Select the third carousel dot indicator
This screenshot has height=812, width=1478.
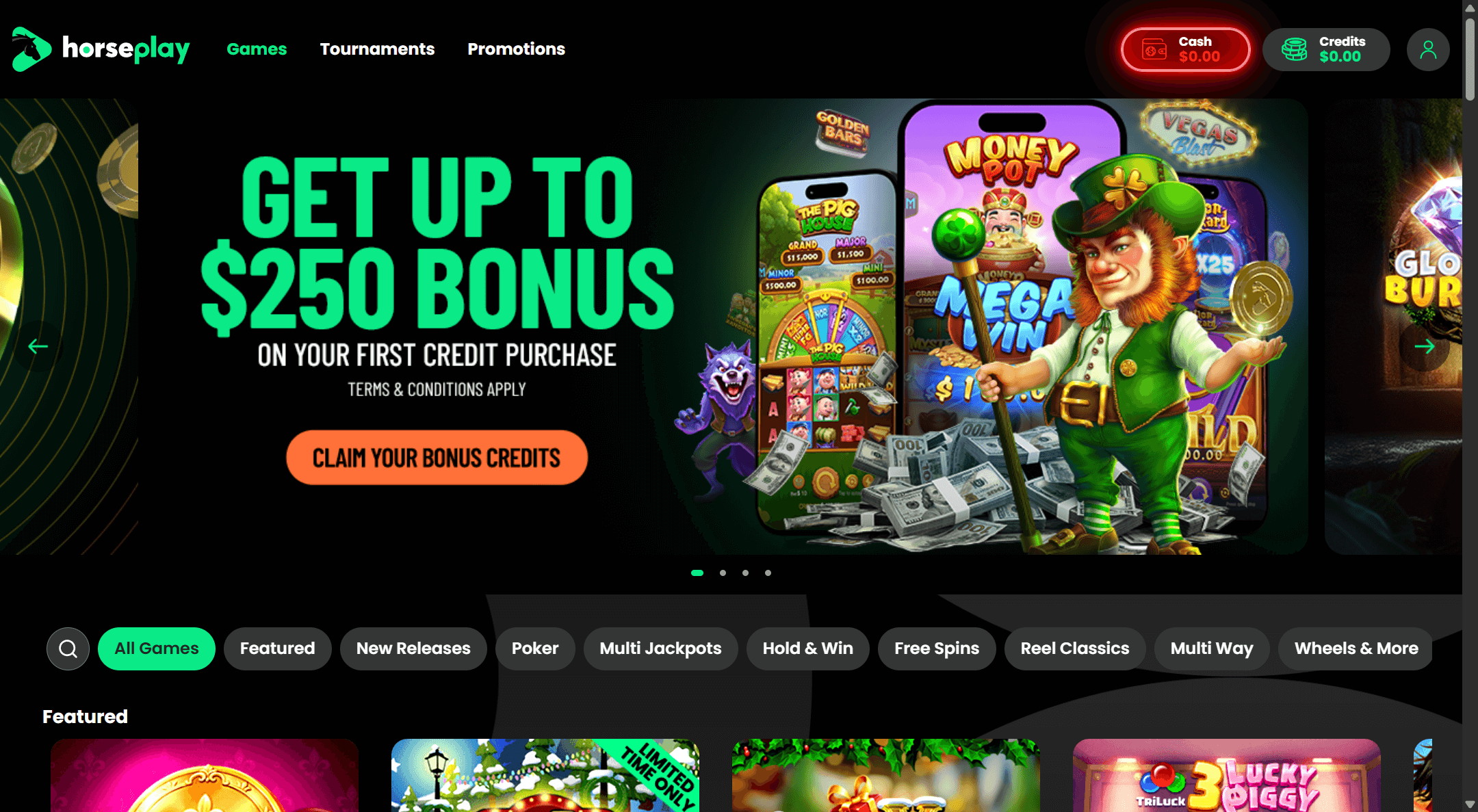coord(745,573)
